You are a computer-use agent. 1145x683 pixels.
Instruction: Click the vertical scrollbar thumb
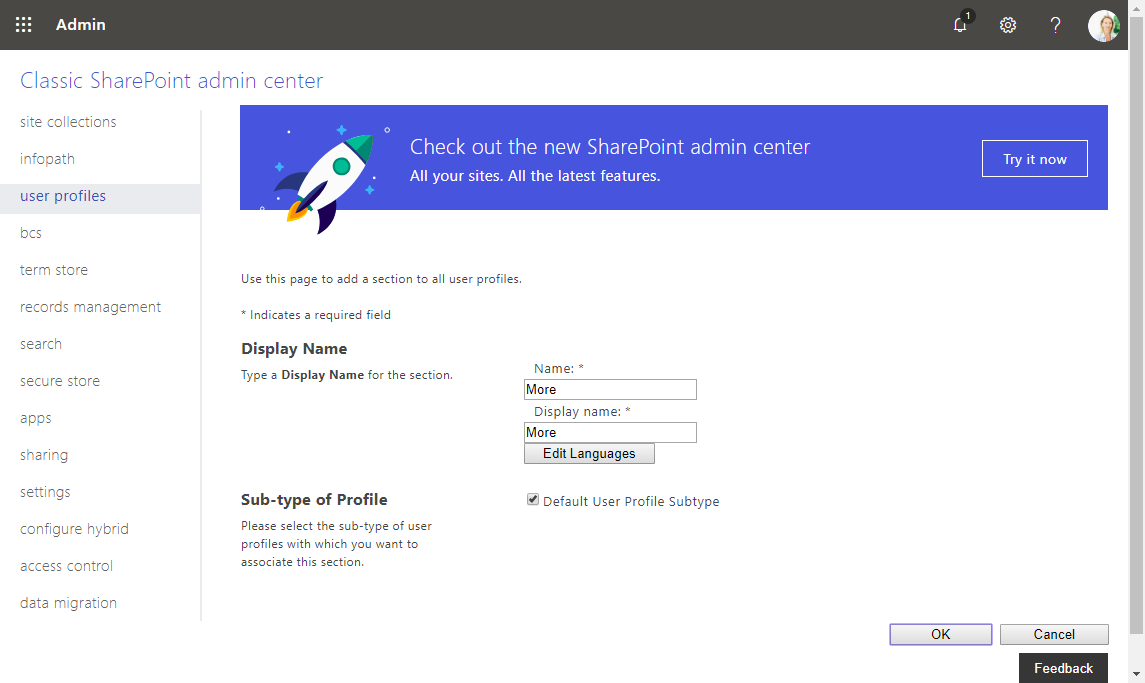pos(1136,325)
